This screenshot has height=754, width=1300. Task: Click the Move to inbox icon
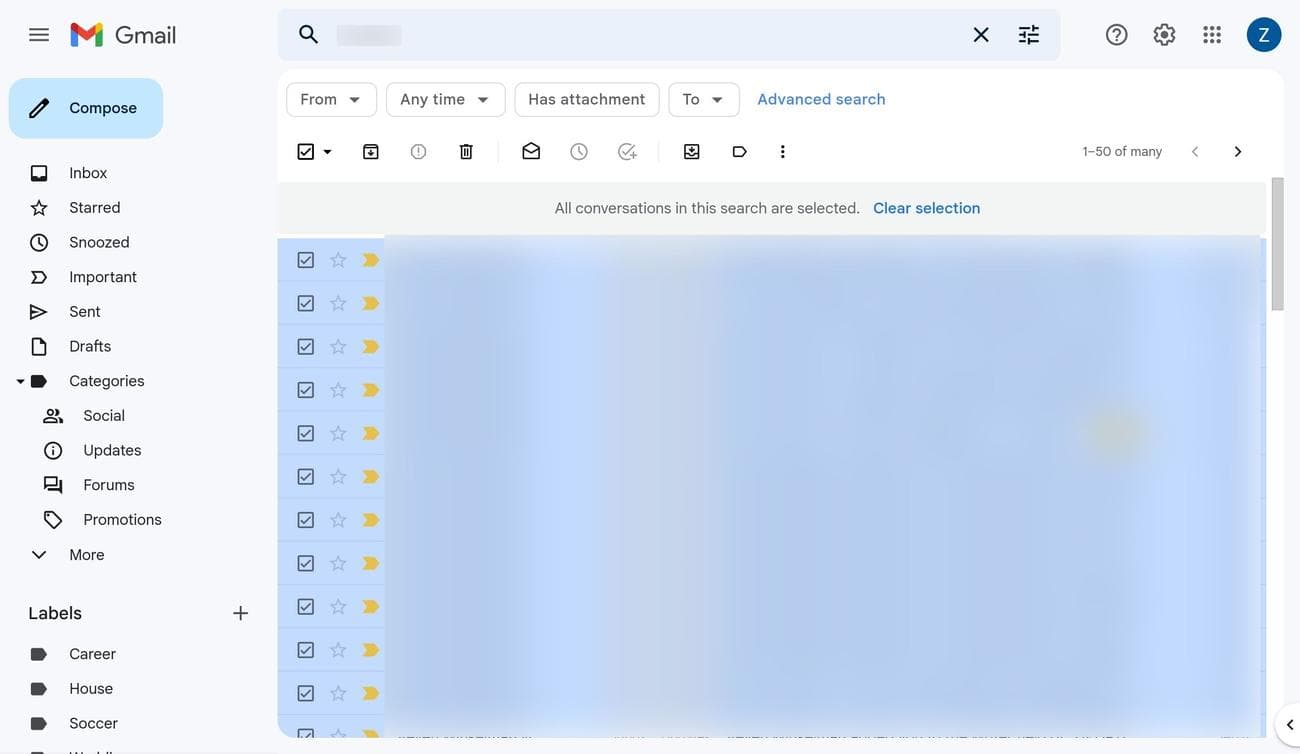[691, 152]
